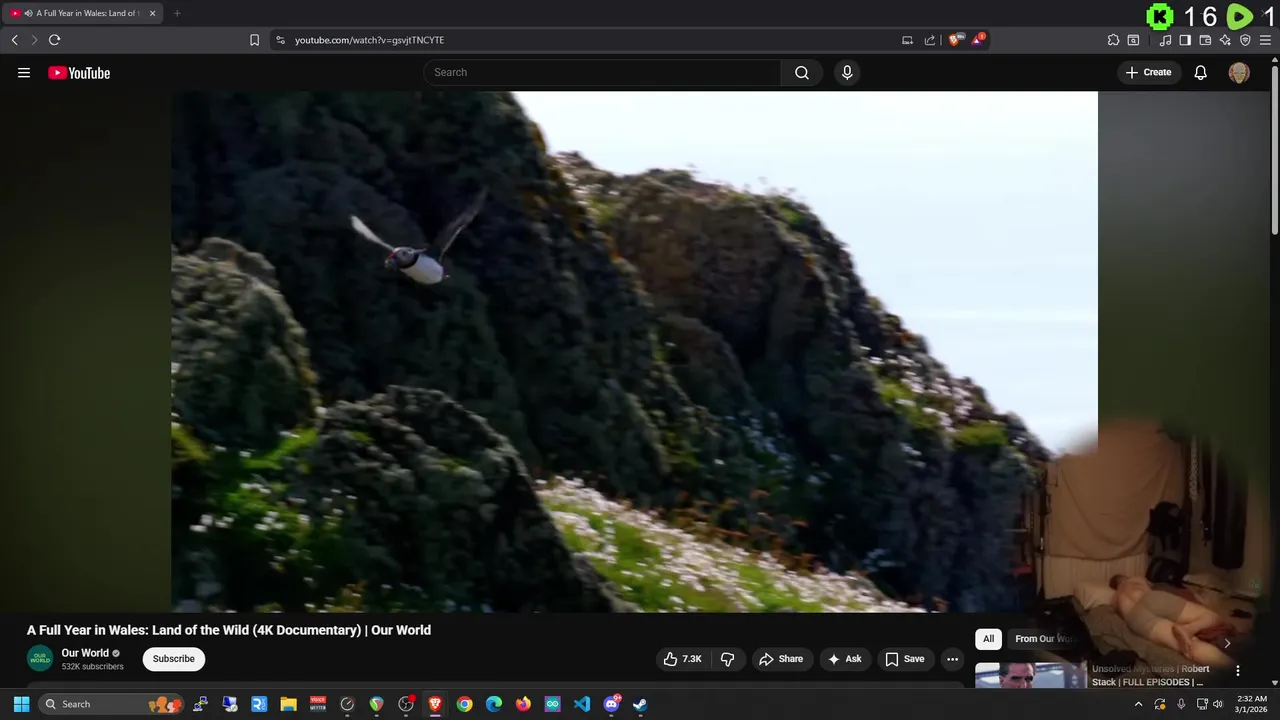Open site information icon in address bar
Screen dimensions: 1280x720
pos(280,40)
